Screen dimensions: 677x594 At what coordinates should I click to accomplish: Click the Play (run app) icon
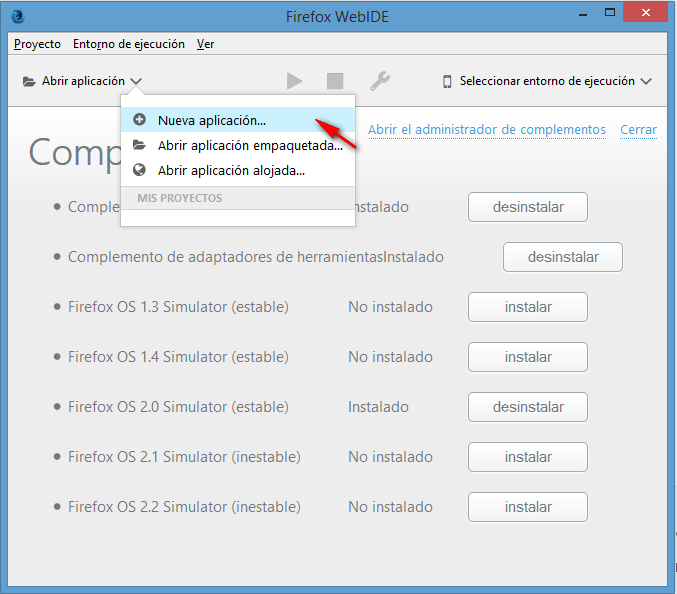(x=294, y=81)
